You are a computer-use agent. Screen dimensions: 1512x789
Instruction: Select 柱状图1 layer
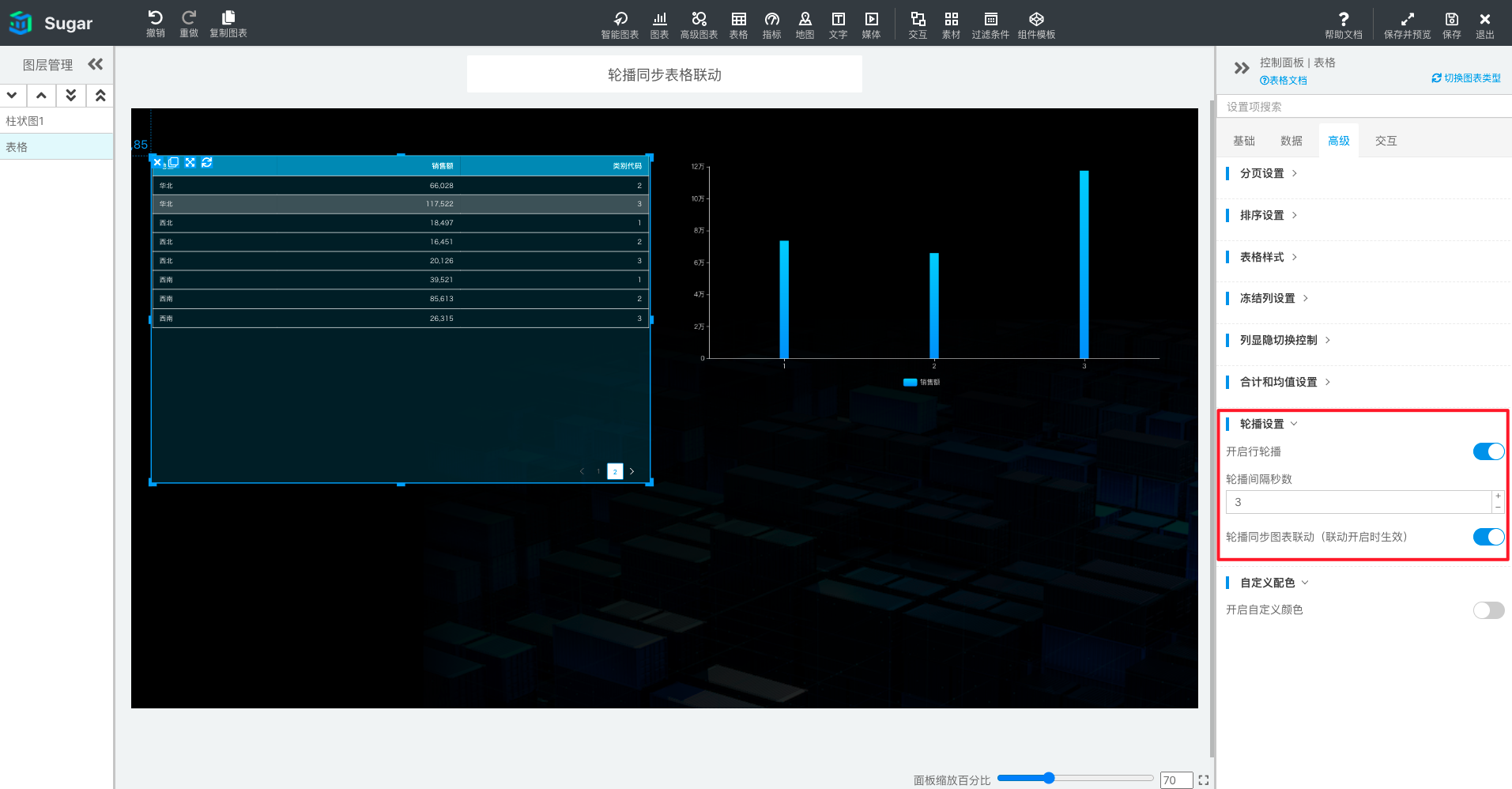56,121
